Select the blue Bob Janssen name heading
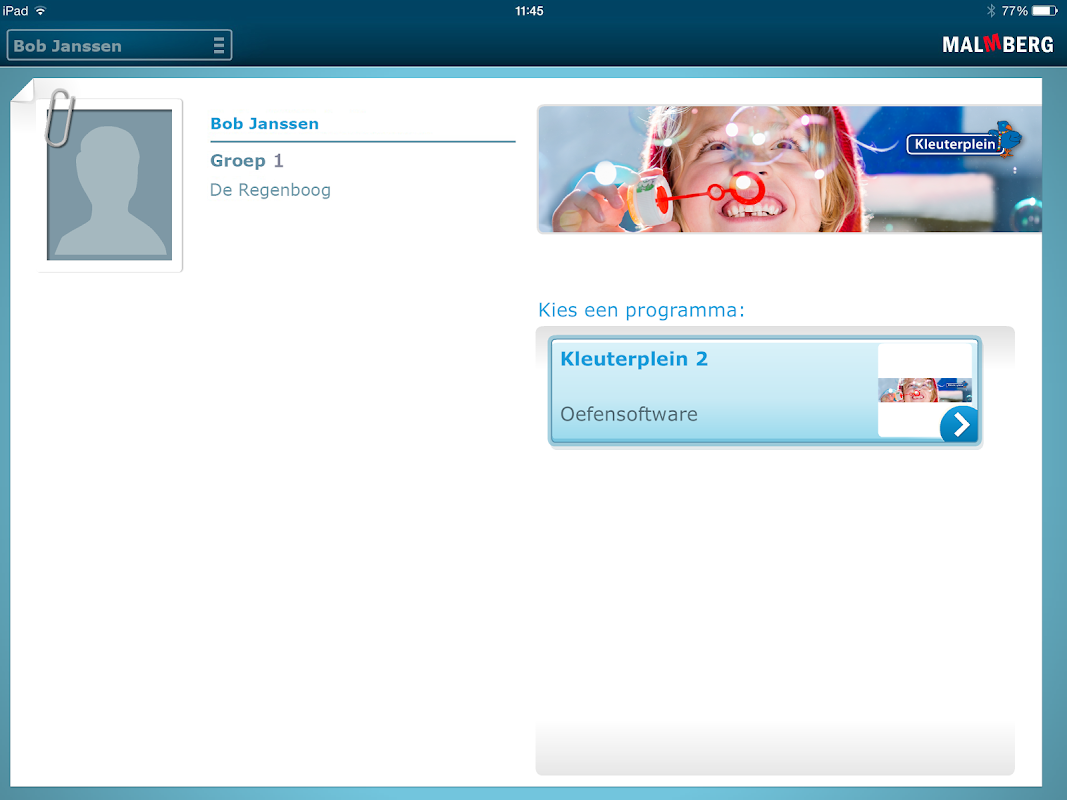This screenshot has height=800, width=1067. (x=265, y=124)
